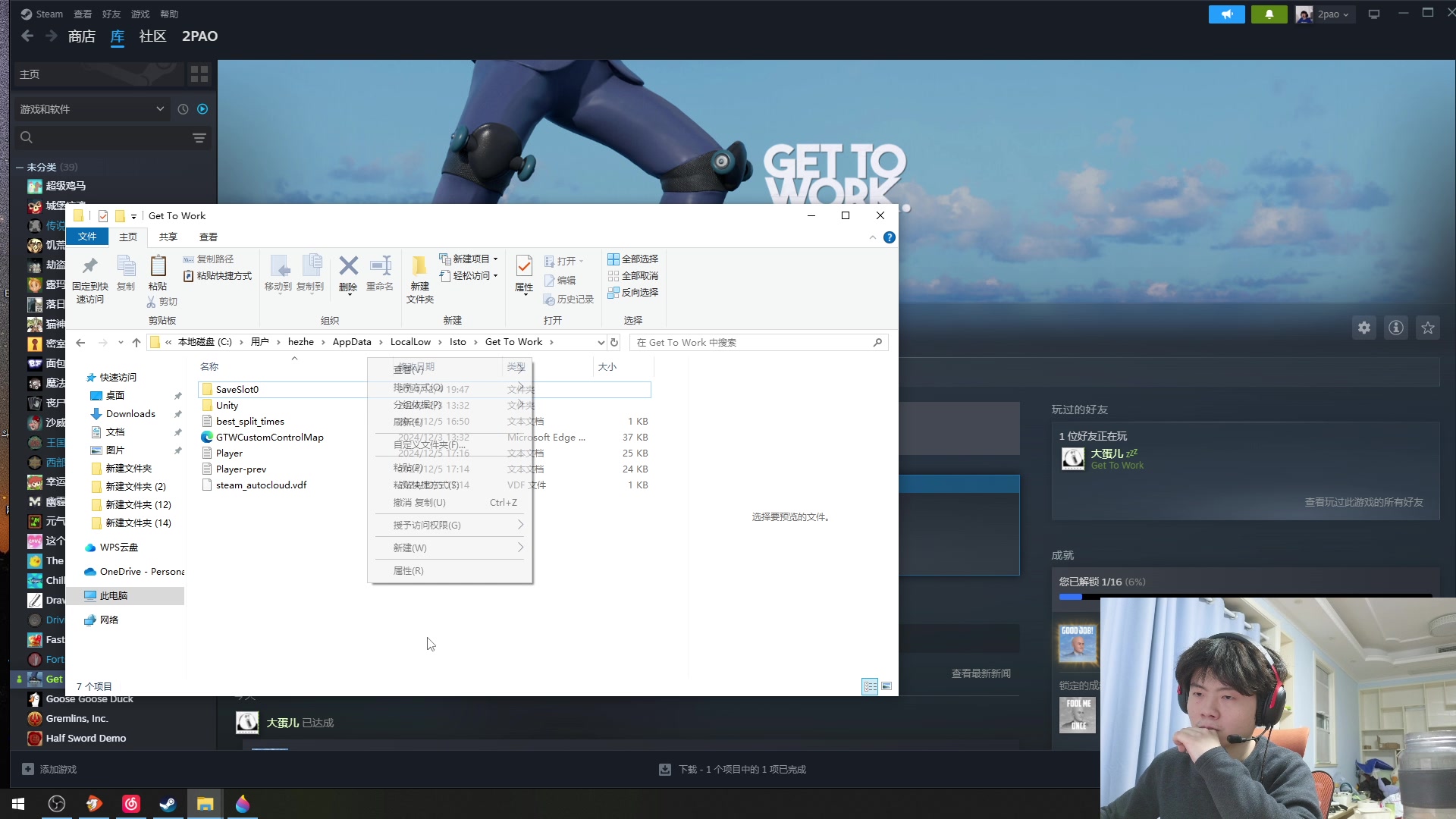Expand the New submenu in context menu
The height and width of the screenshot is (819, 1456).
tap(450, 548)
